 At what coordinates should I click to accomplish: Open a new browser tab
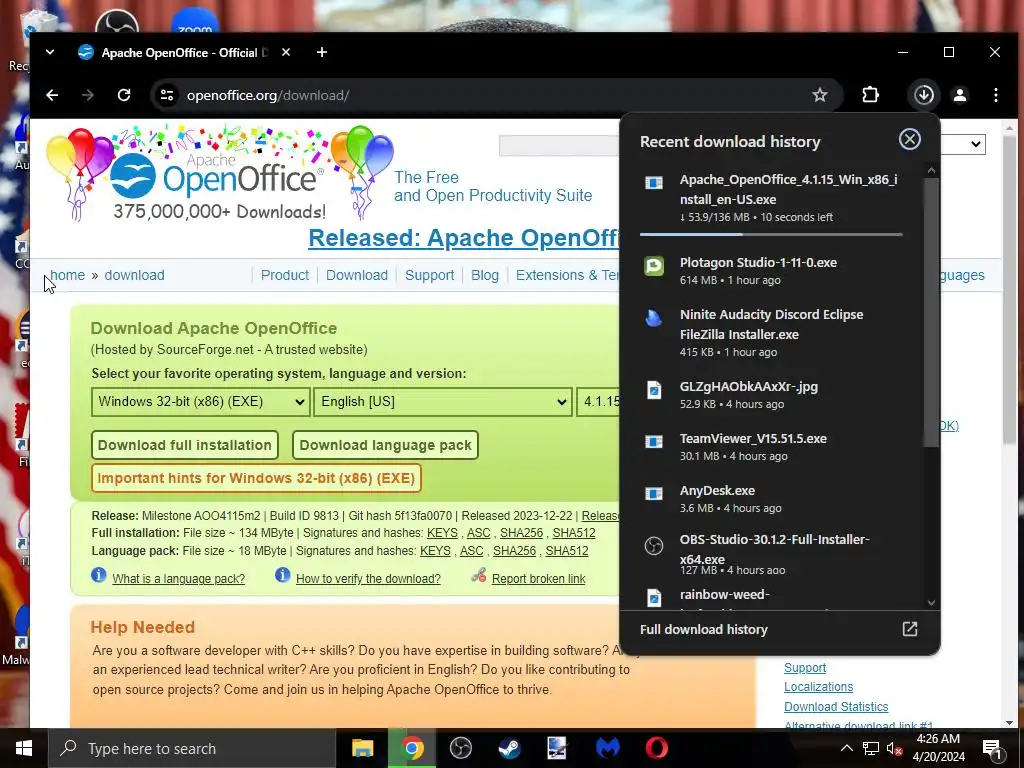[322, 52]
